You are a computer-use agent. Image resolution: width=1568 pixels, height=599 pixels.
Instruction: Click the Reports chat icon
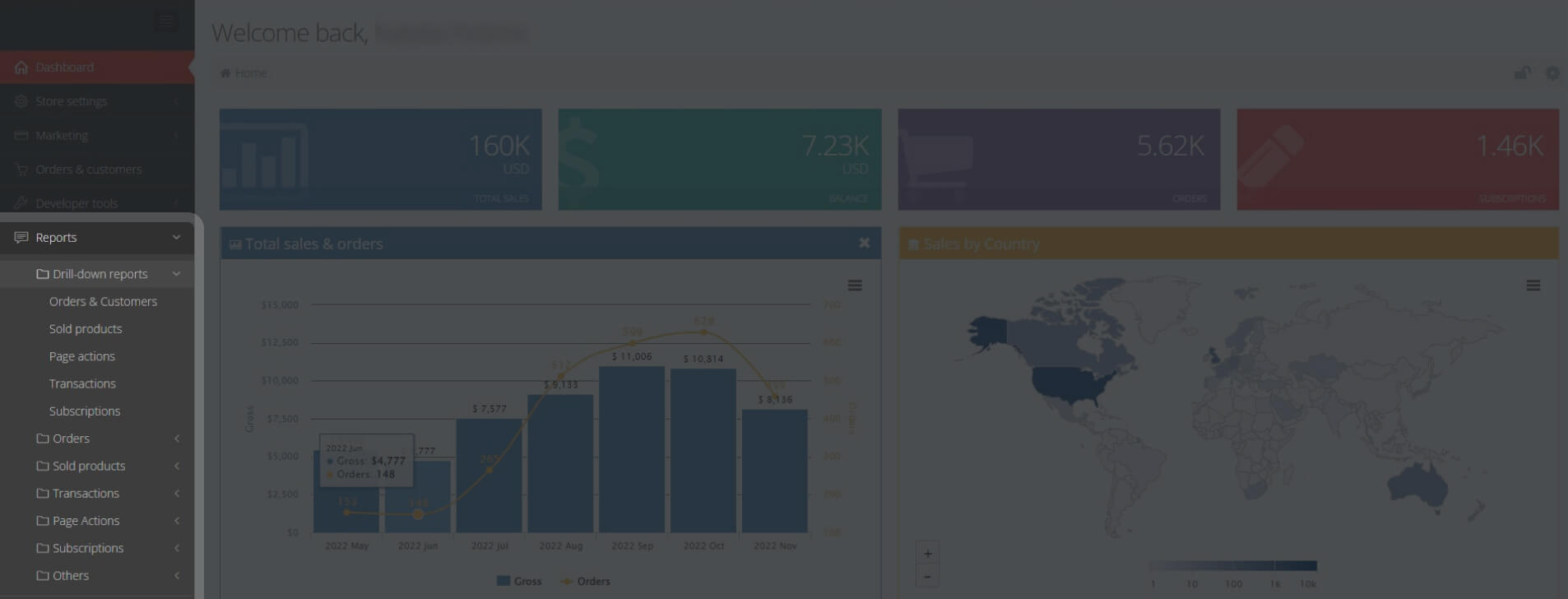pos(21,238)
